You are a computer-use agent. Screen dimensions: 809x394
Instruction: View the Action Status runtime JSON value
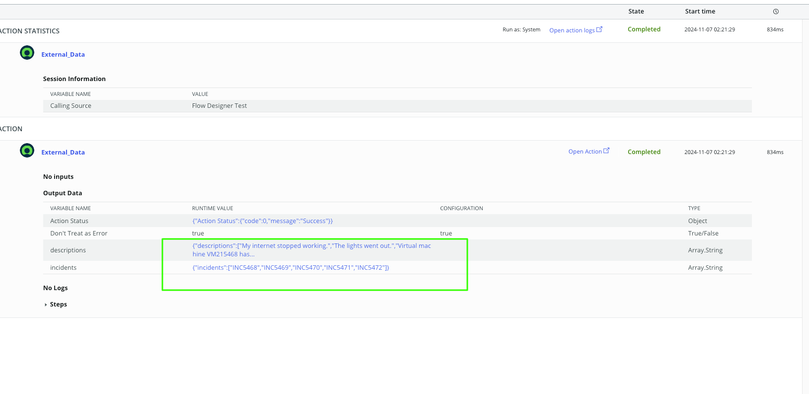coord(262,221)
